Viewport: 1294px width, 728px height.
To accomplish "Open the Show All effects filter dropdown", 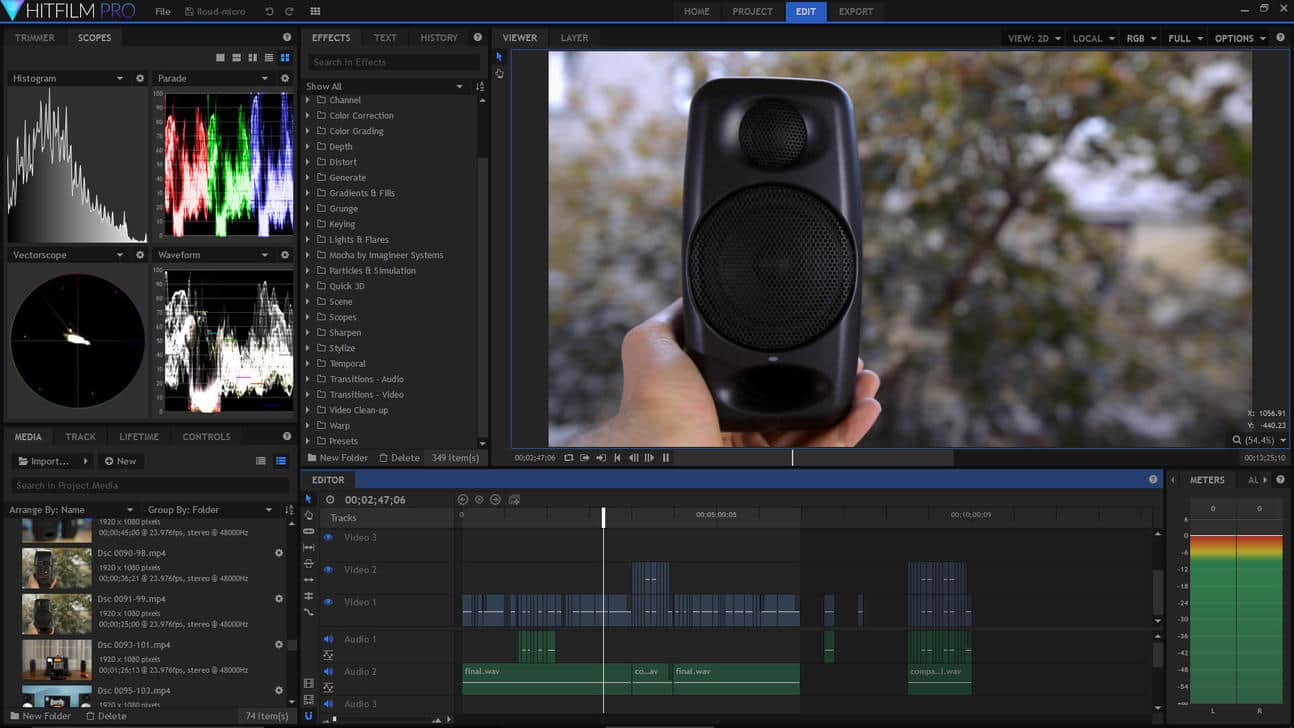I will [x=385, y=87].
